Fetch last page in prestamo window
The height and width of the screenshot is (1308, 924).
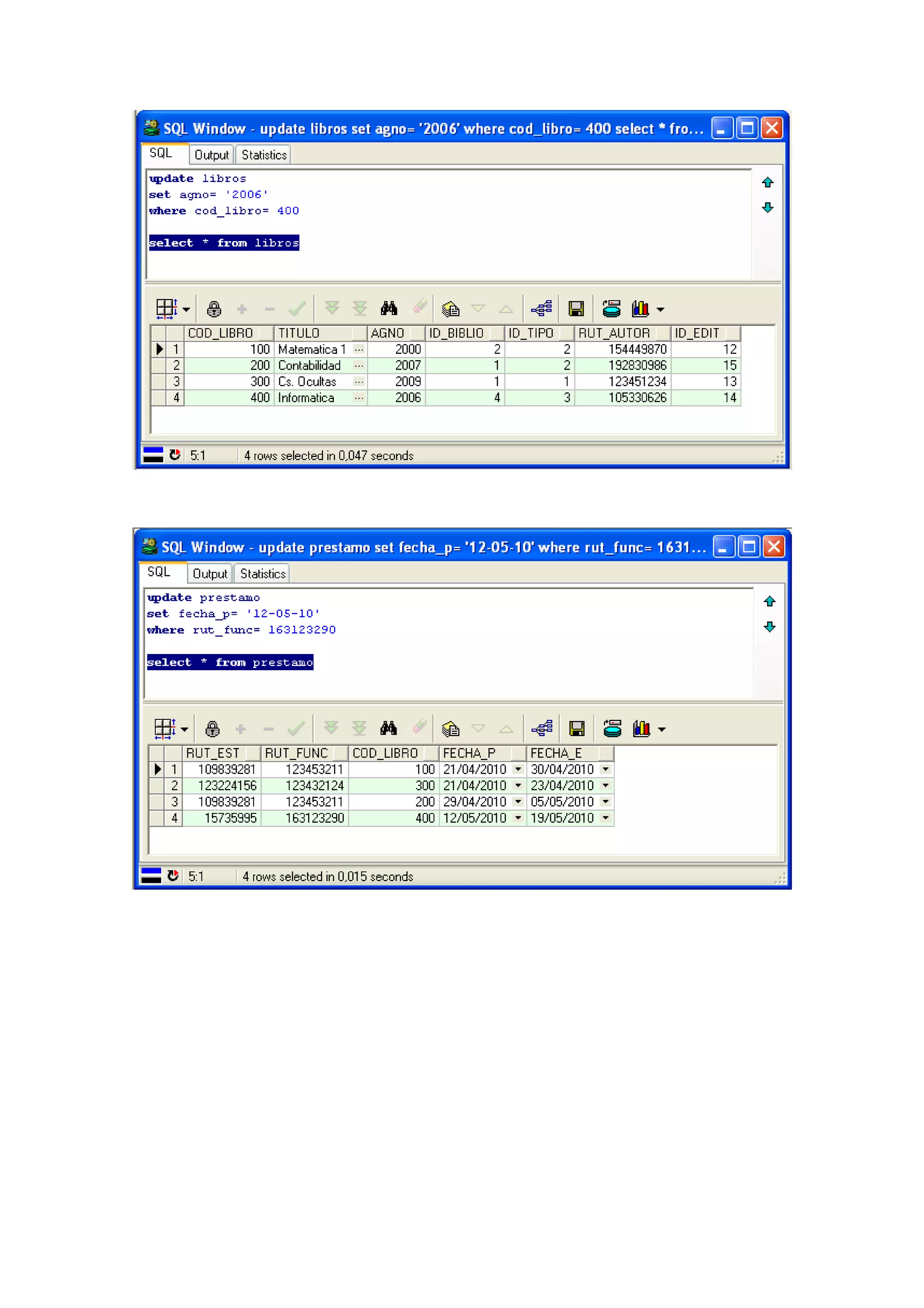[x=359, y=728]
